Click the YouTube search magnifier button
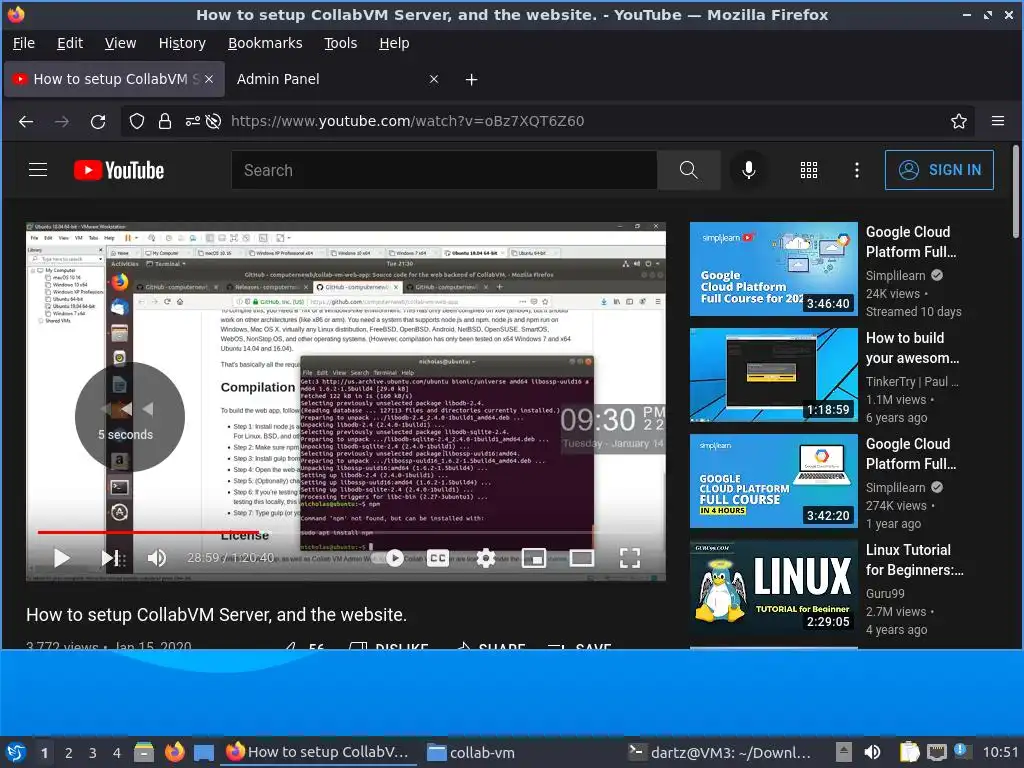 [688, 170]
